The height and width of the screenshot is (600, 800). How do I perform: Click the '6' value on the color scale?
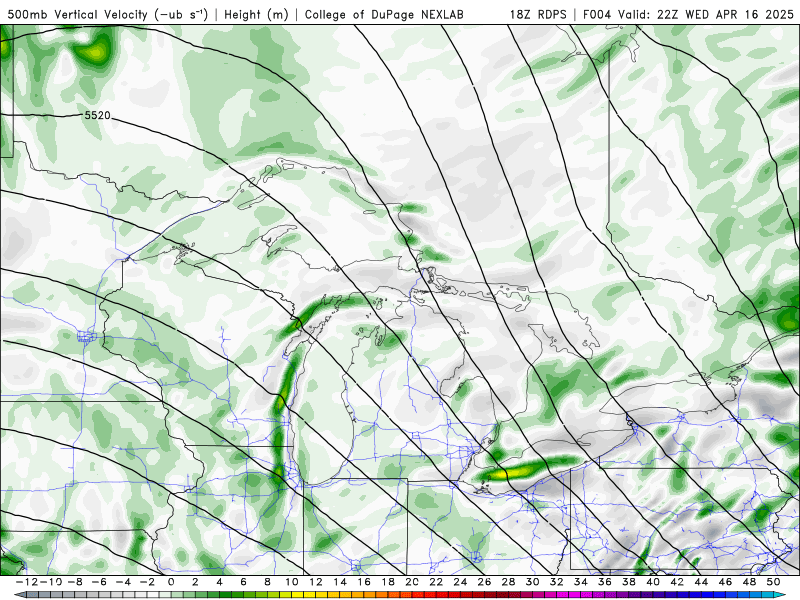(243, 582)
